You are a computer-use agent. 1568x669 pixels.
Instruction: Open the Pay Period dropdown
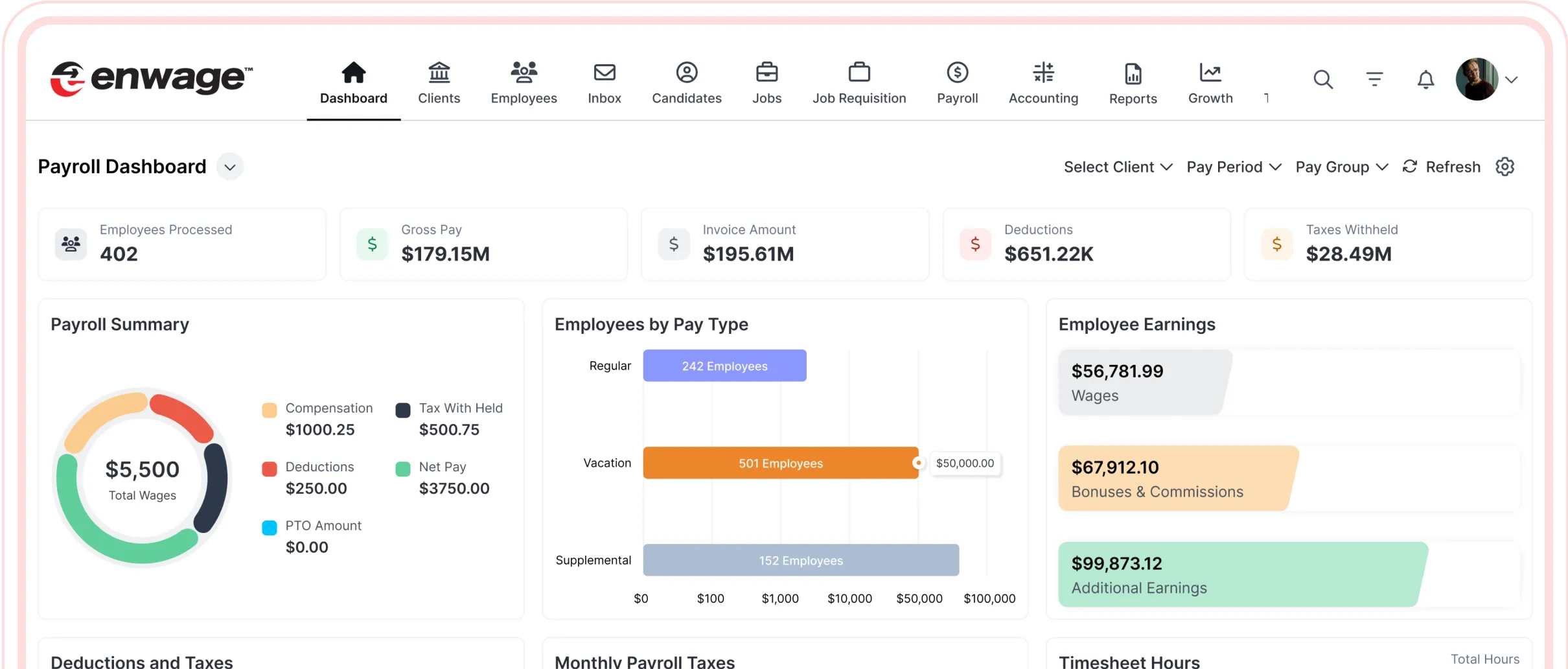tap(1234, 167)
